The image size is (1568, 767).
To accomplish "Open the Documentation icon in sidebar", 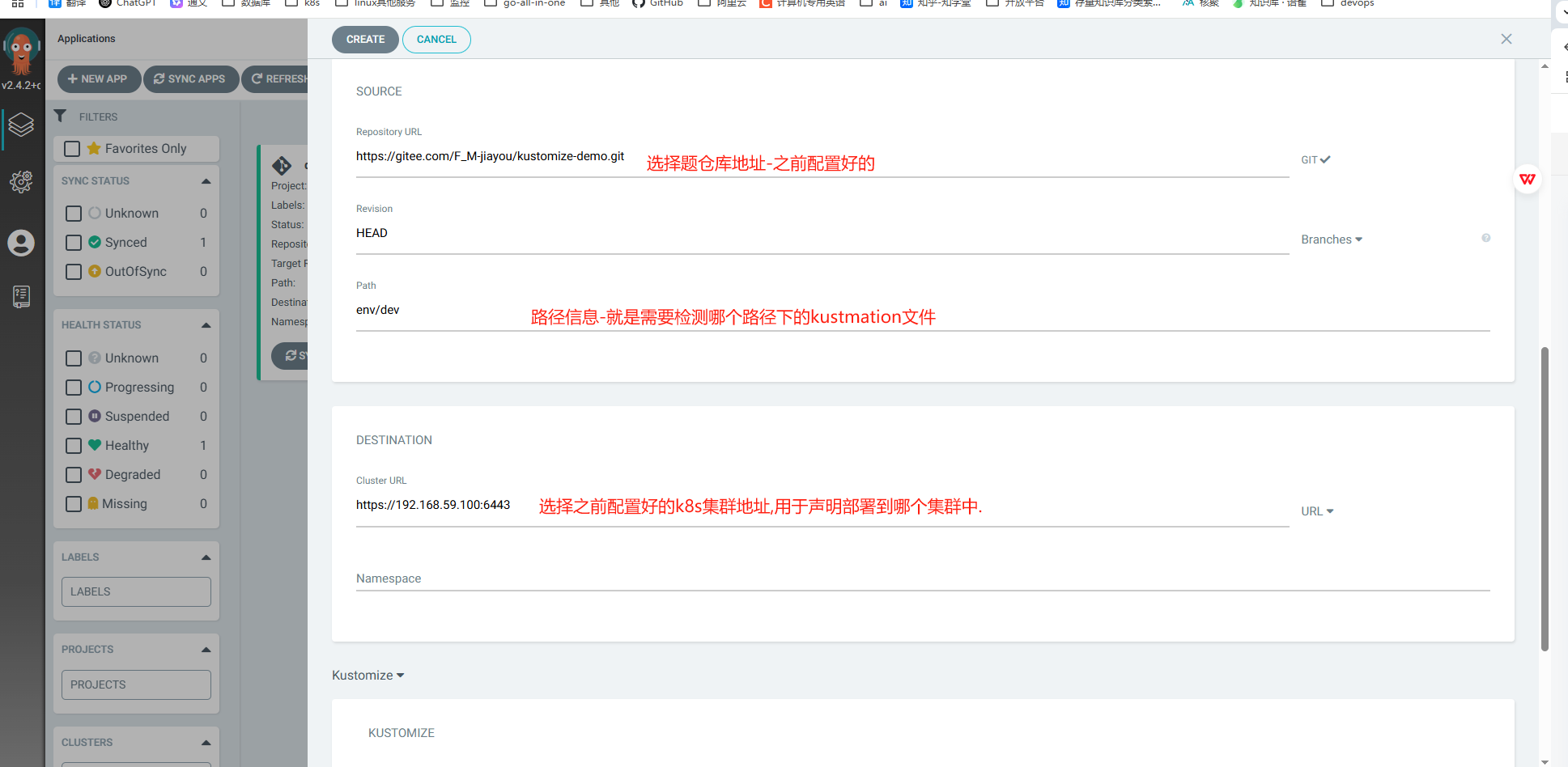I will coord(21,296).
